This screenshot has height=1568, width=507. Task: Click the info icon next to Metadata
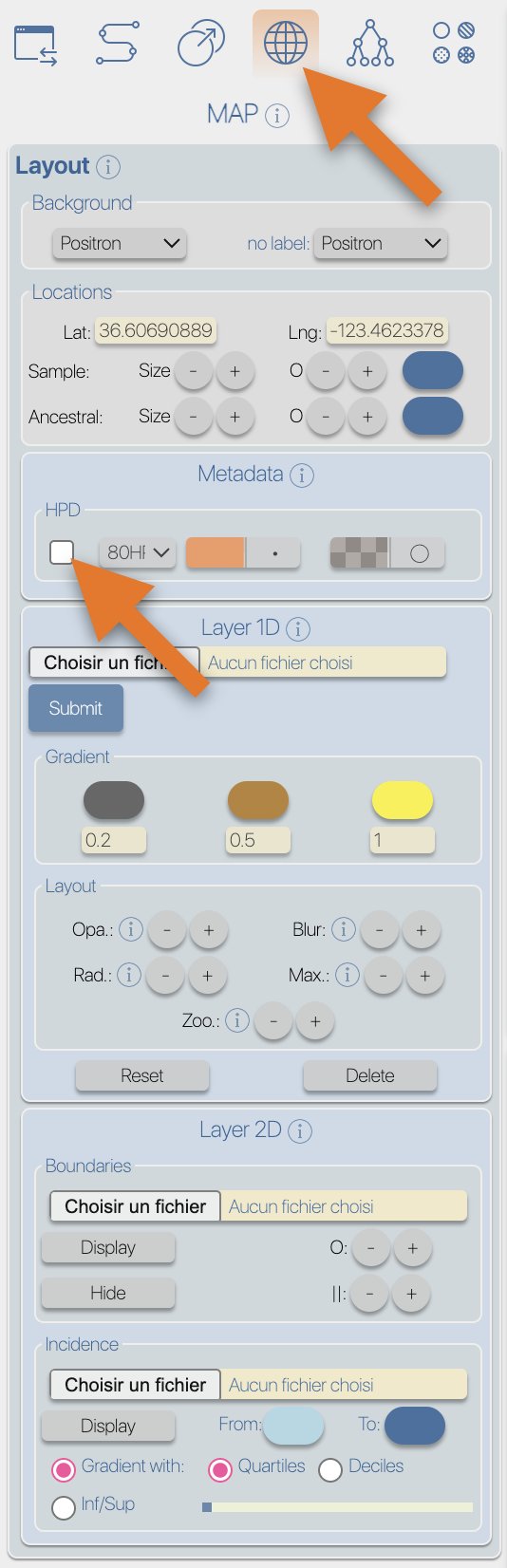pyautogui.click(x=302, y=475)
